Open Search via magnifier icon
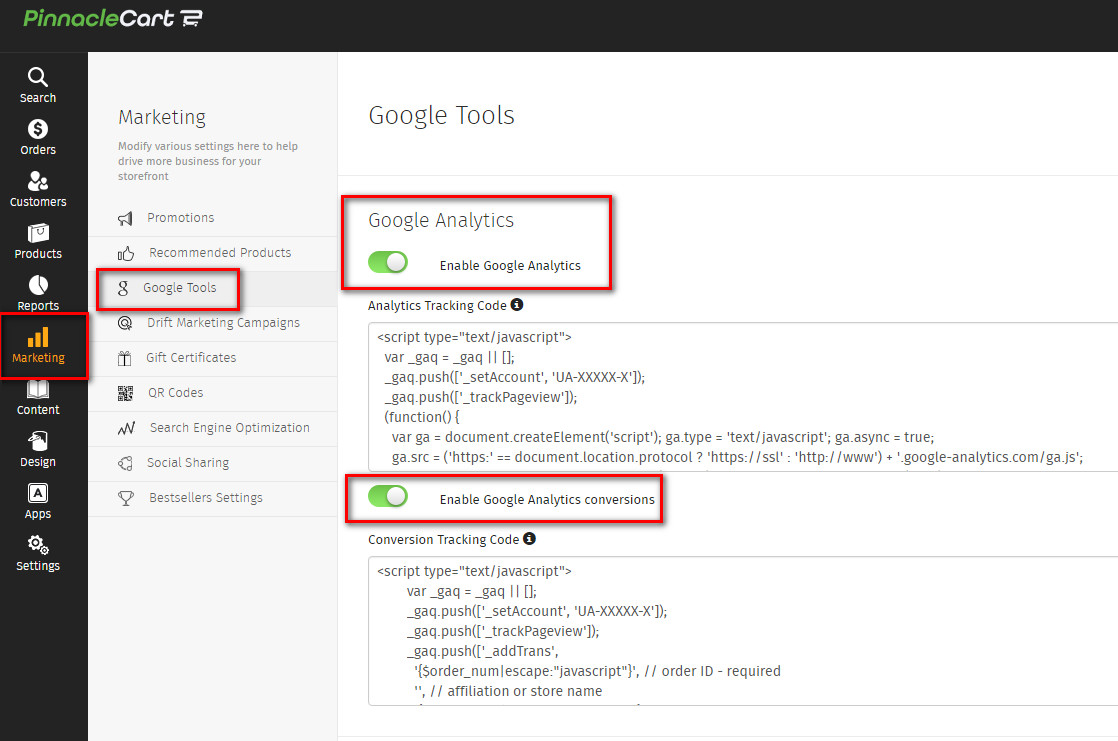 (38, 76)
